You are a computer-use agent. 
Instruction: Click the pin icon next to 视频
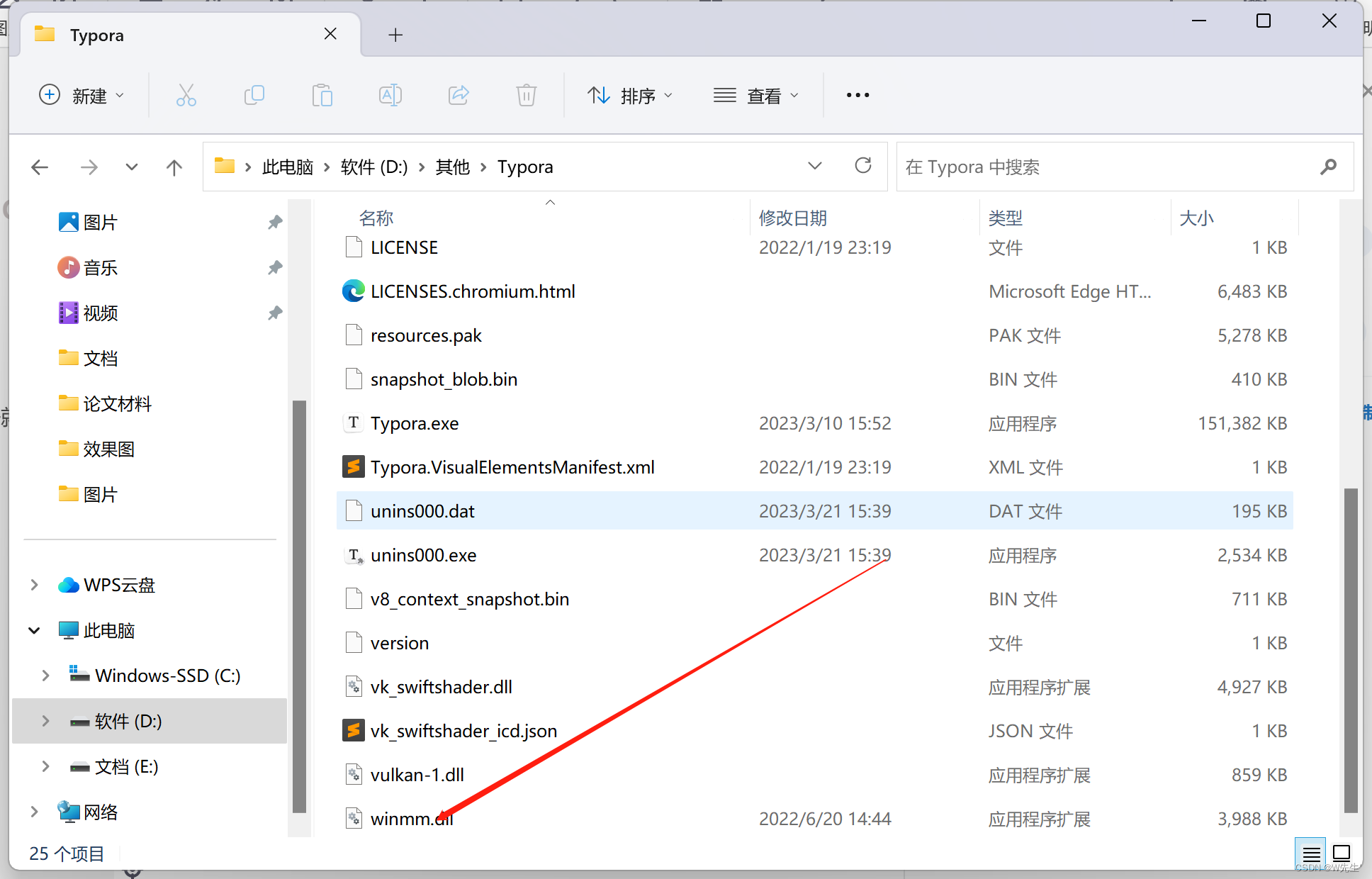pos(275,313)
